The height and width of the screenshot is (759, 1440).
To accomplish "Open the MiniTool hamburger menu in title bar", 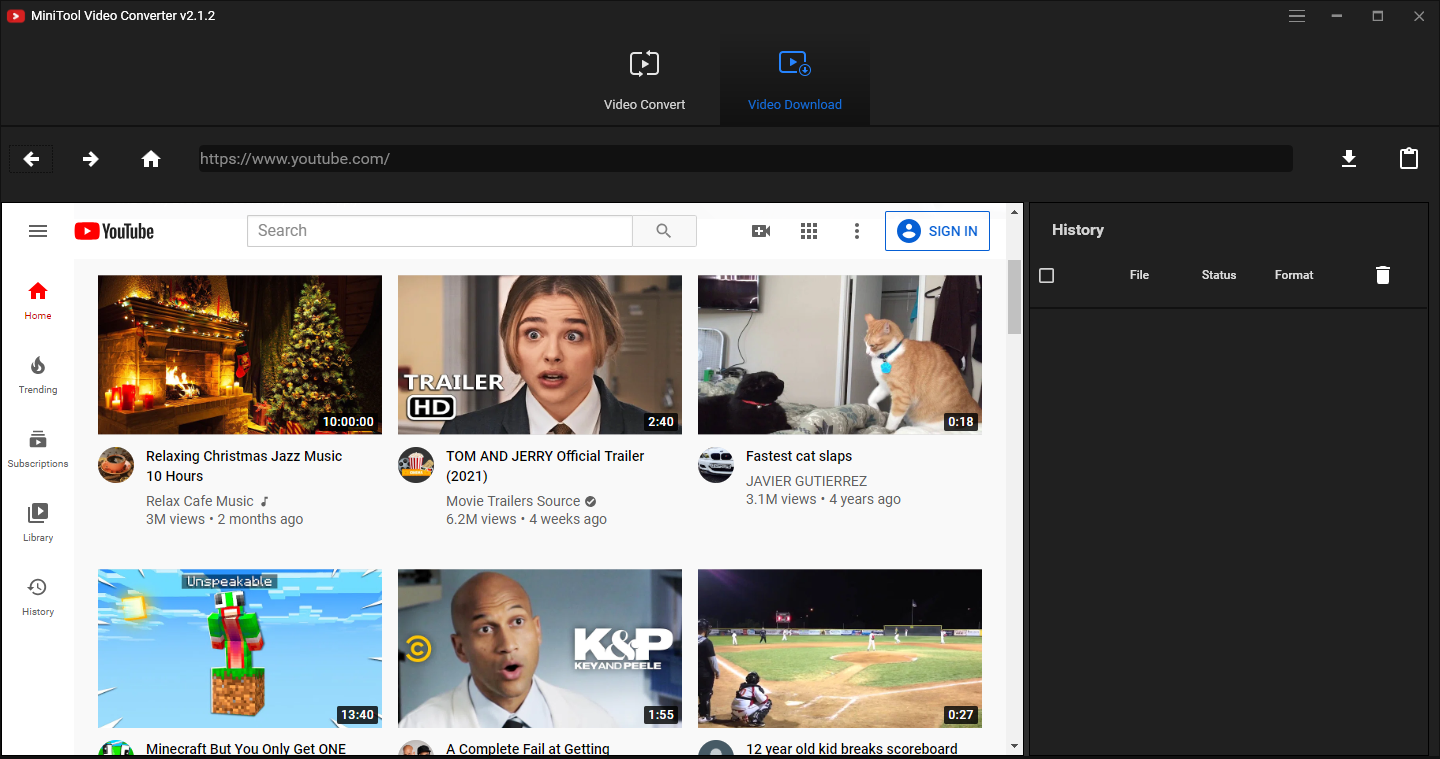I will coord(1297,16).
